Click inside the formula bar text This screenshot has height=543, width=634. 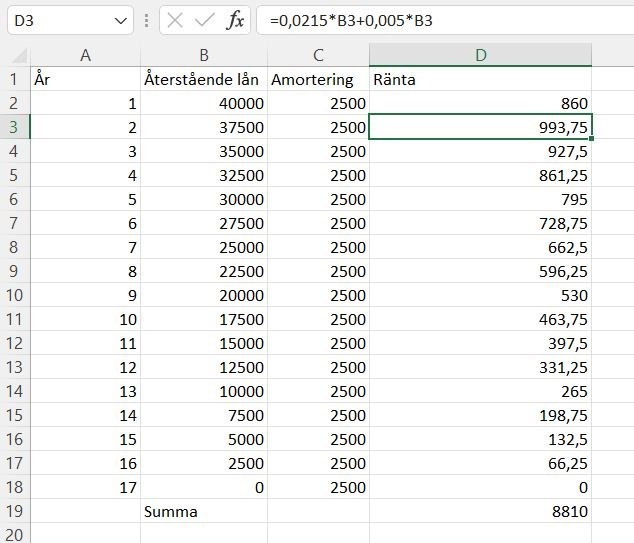pos(440,21)
